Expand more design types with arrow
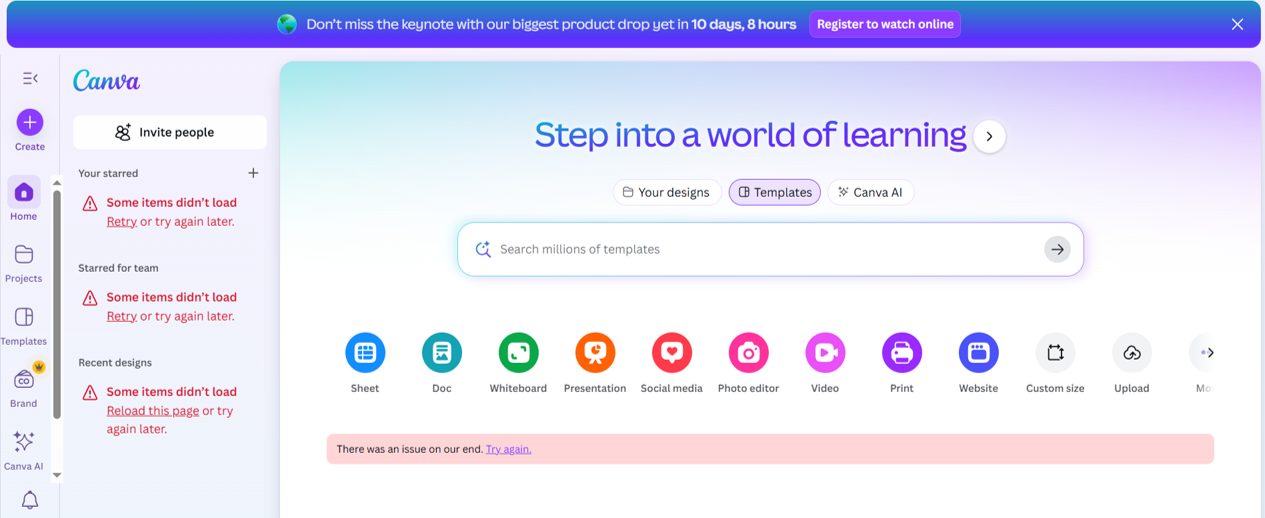1265x518 pixels. pos(1210,353)
